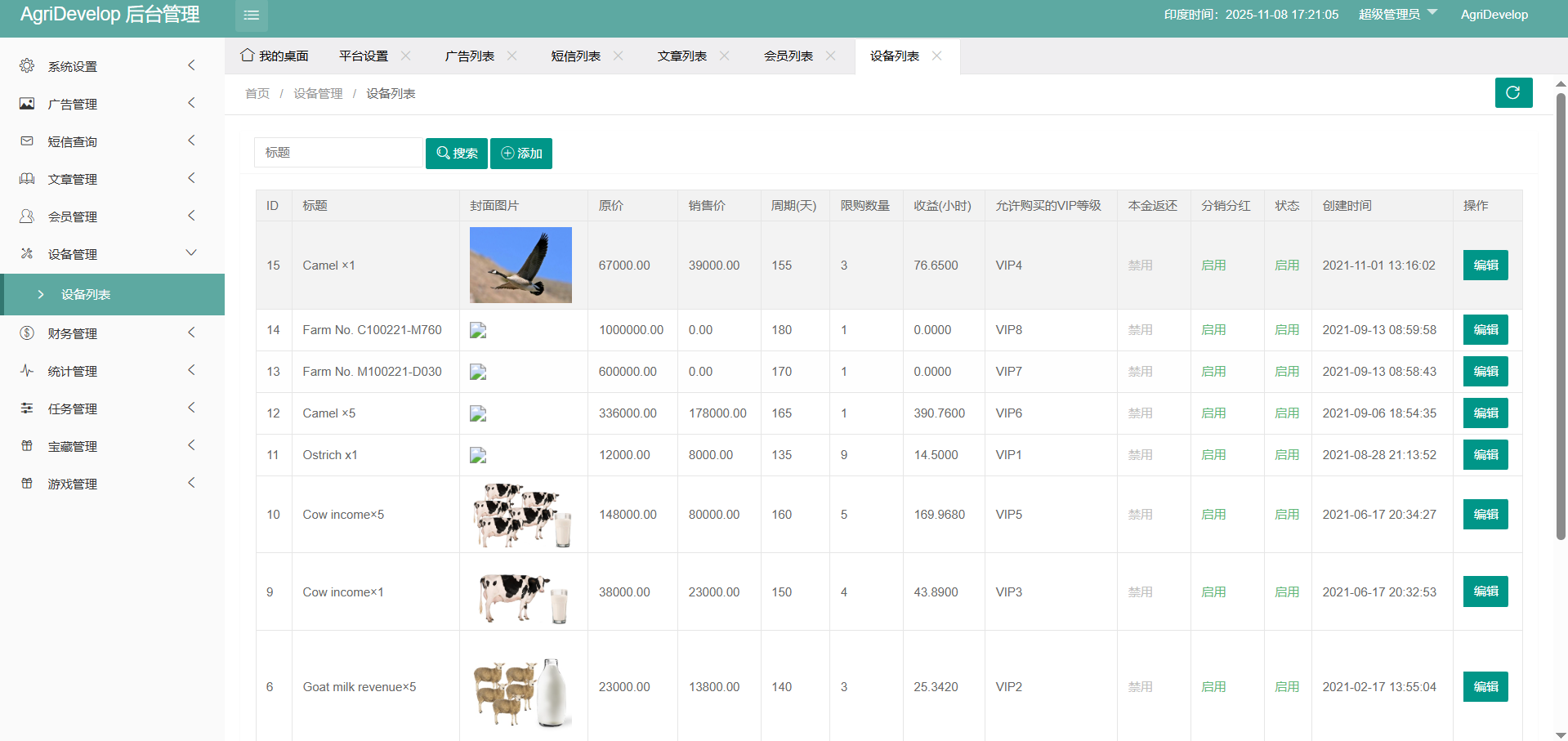The height and width of the screenshot is (741, 1568).
Task: Click the 财务管理 dollar icon
Action: click(x=27, y=333)
